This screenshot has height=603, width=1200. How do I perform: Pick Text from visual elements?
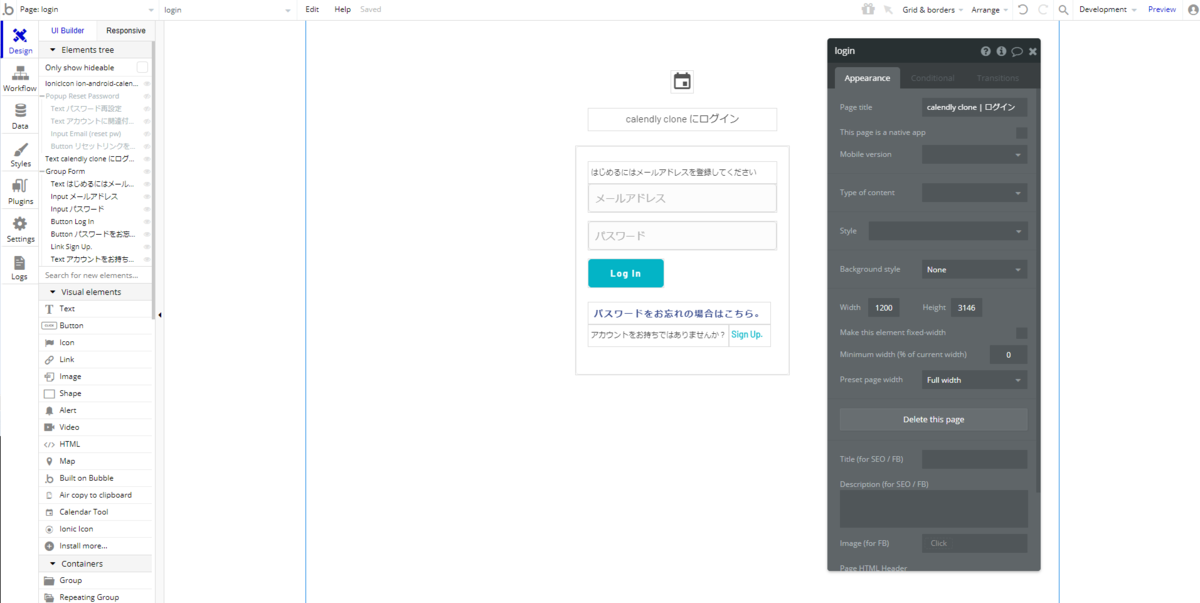click(97, 309)
